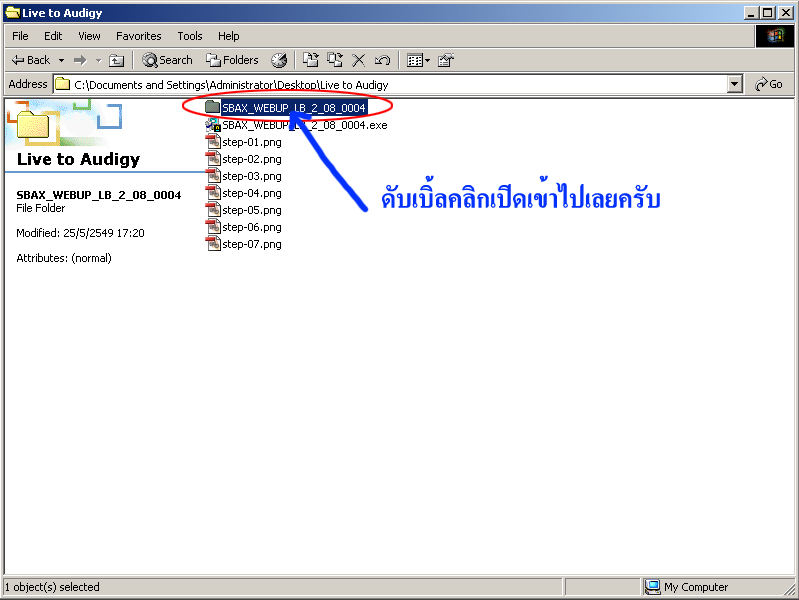
Task: Click the Undo toolbar icon
Action: 382,60
